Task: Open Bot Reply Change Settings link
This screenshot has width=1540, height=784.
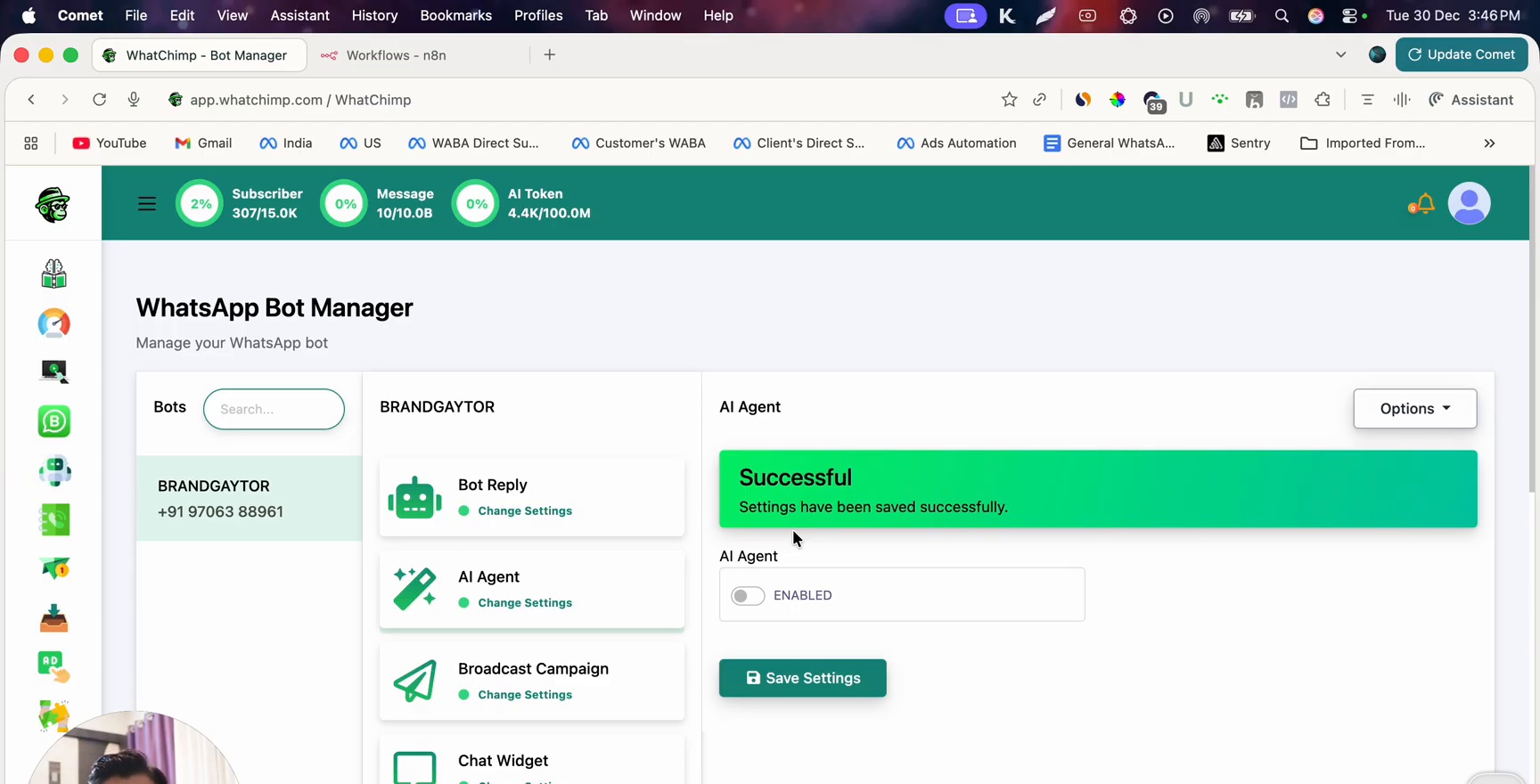Action: tap(525, 510)
